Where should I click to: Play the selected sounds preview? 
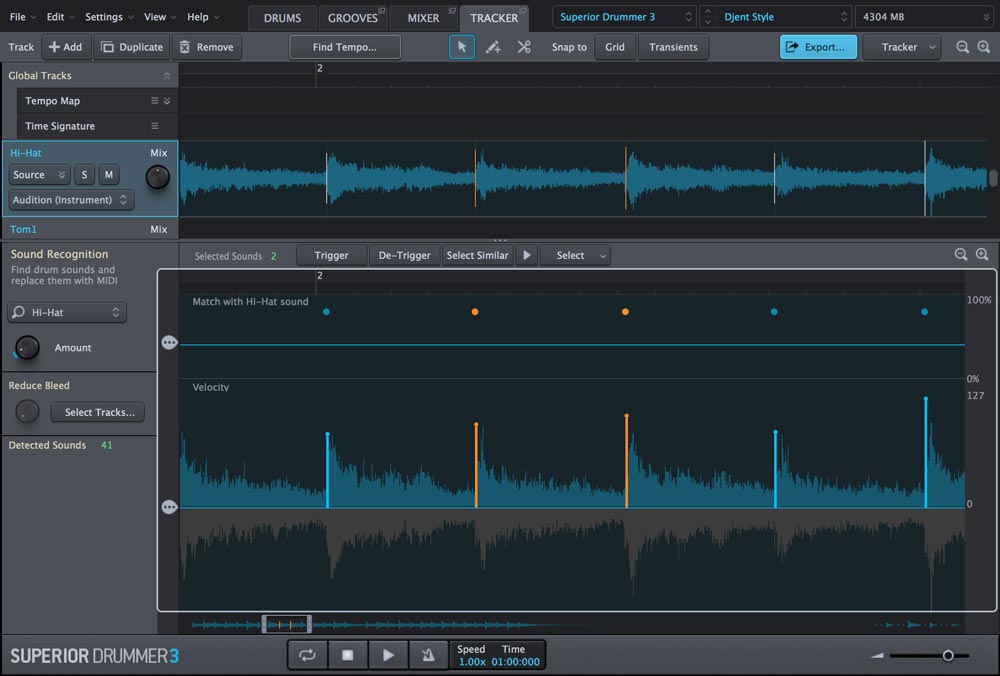[x=527, y=255]
